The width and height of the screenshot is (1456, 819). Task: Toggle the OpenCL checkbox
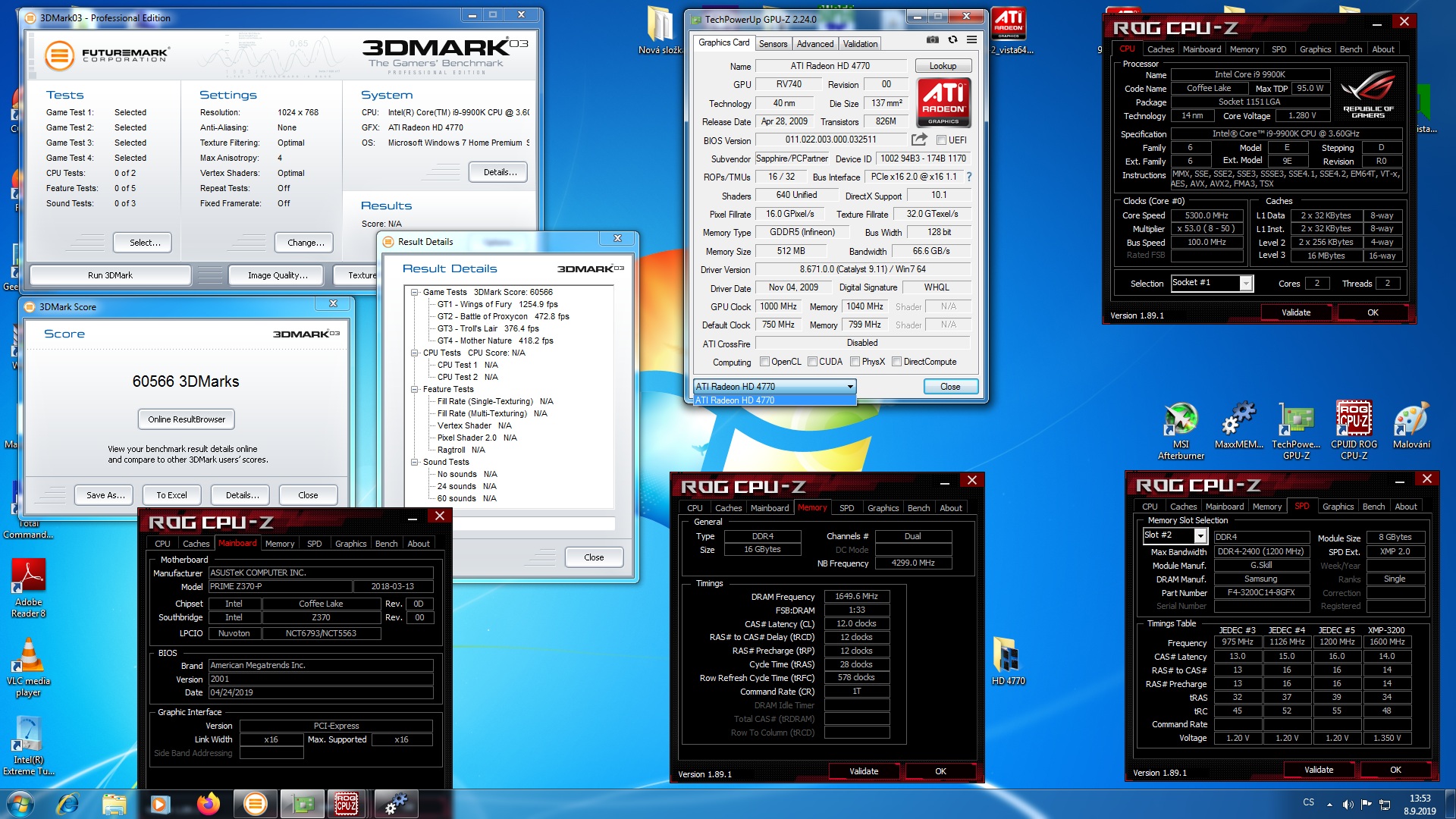(x=764, y=362)
